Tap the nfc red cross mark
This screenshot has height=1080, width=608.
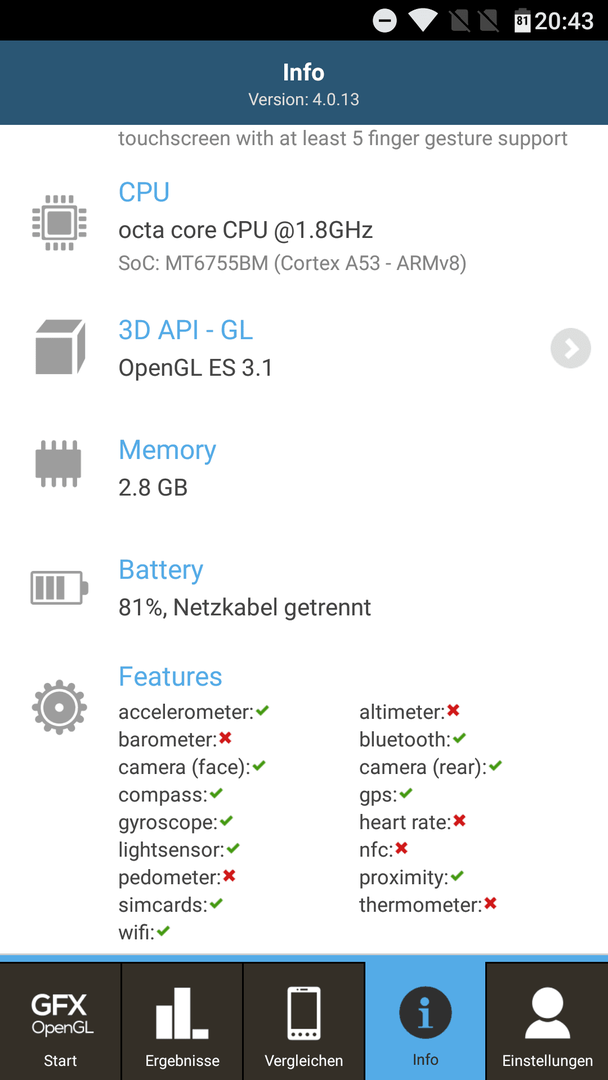click(x=401, y=848)
